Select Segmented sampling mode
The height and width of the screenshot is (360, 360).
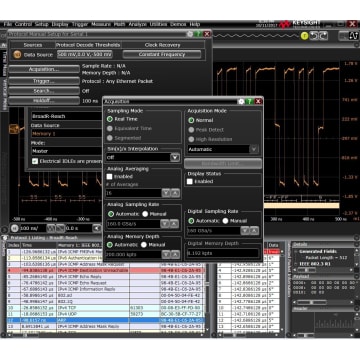tap(110, 138)
